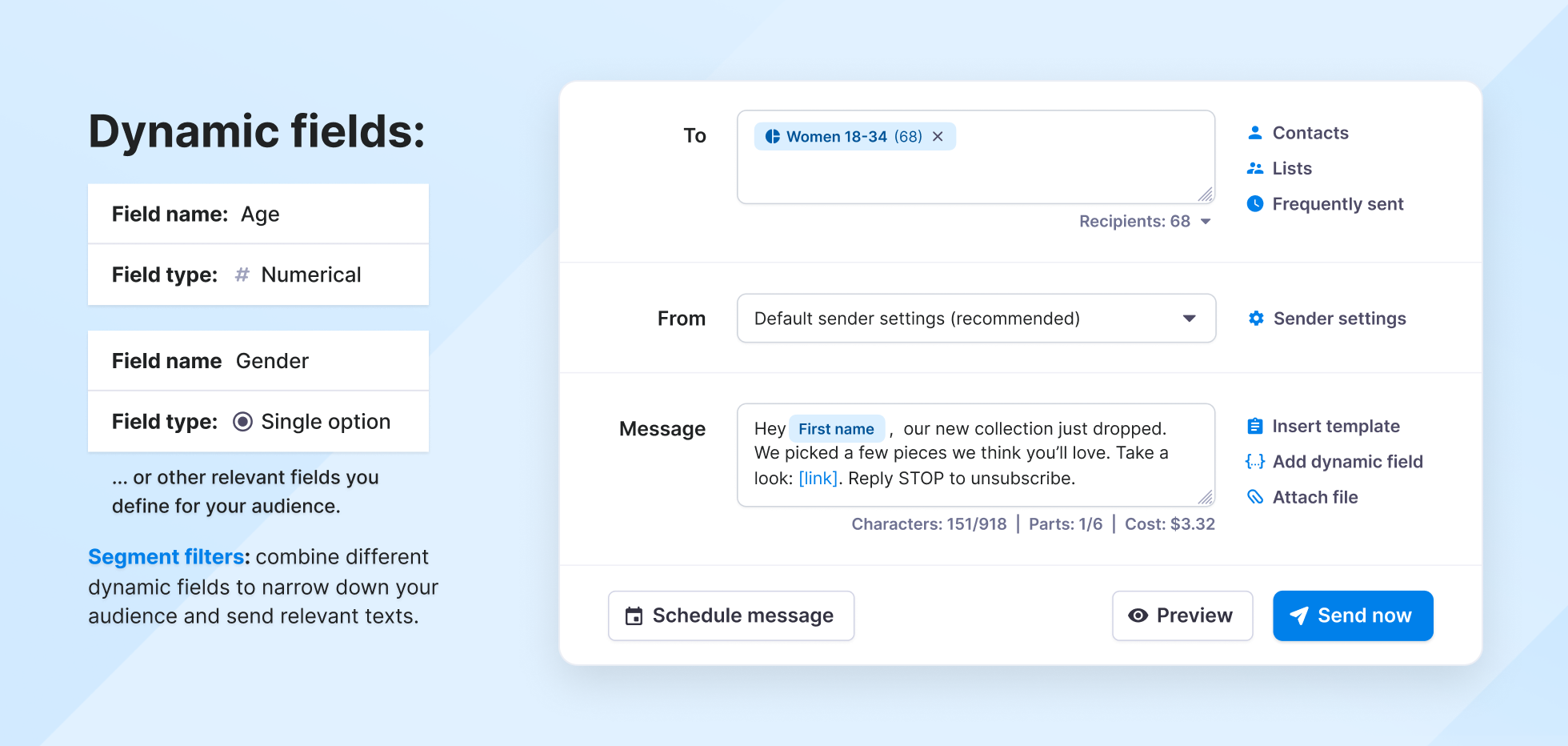Viewport: 1568px width, 746px height.
Task: Click the Preview button
Action: point(1182,616)
